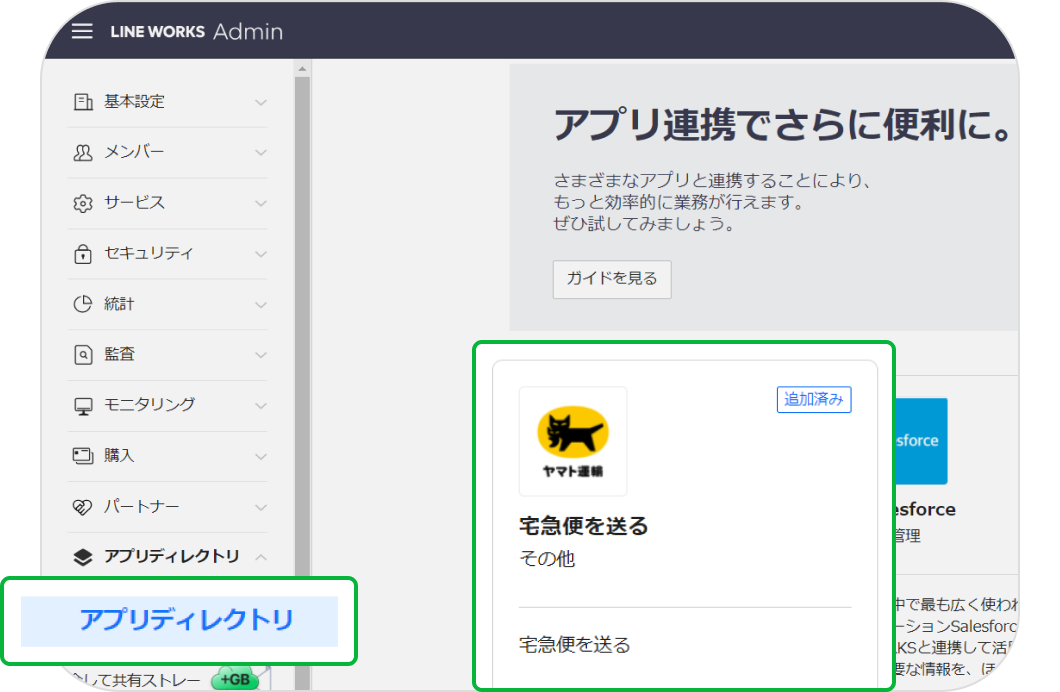
Task: Click the モニタリング monitor icon
Action: coord(83,406)
